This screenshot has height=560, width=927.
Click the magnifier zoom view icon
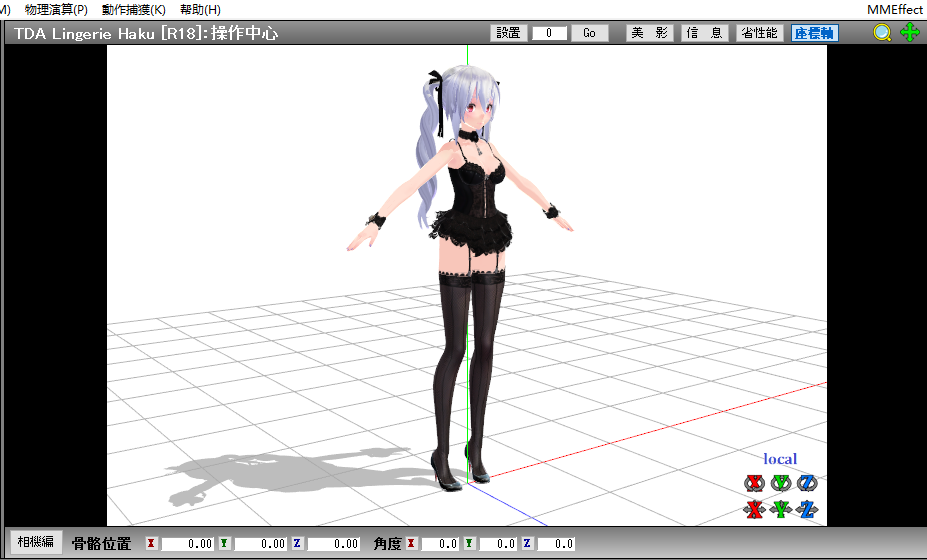[881, 33]
